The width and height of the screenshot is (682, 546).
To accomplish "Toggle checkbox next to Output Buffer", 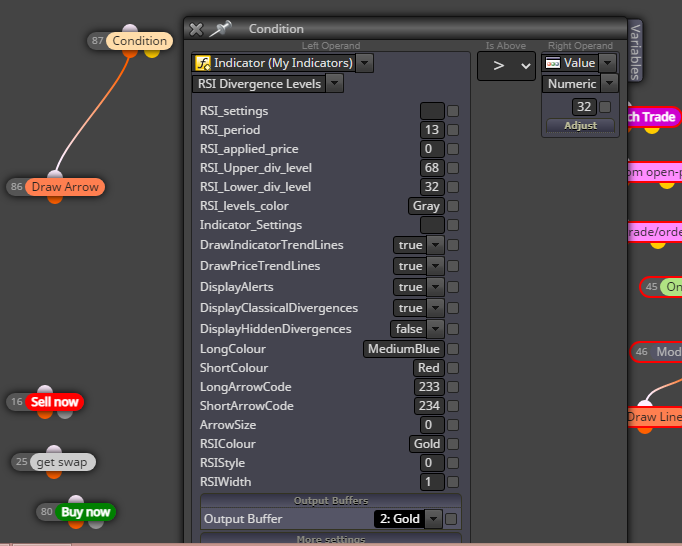I will click(x=451, y=519).
